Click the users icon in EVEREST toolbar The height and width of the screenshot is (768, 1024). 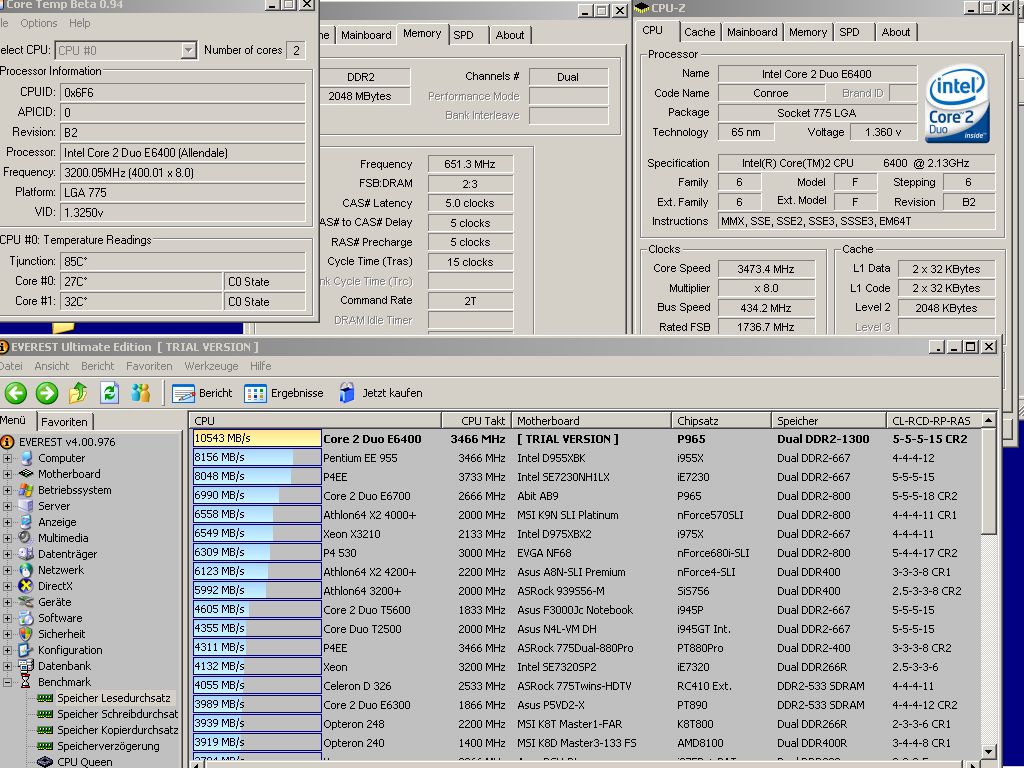[x=140, y=392]
